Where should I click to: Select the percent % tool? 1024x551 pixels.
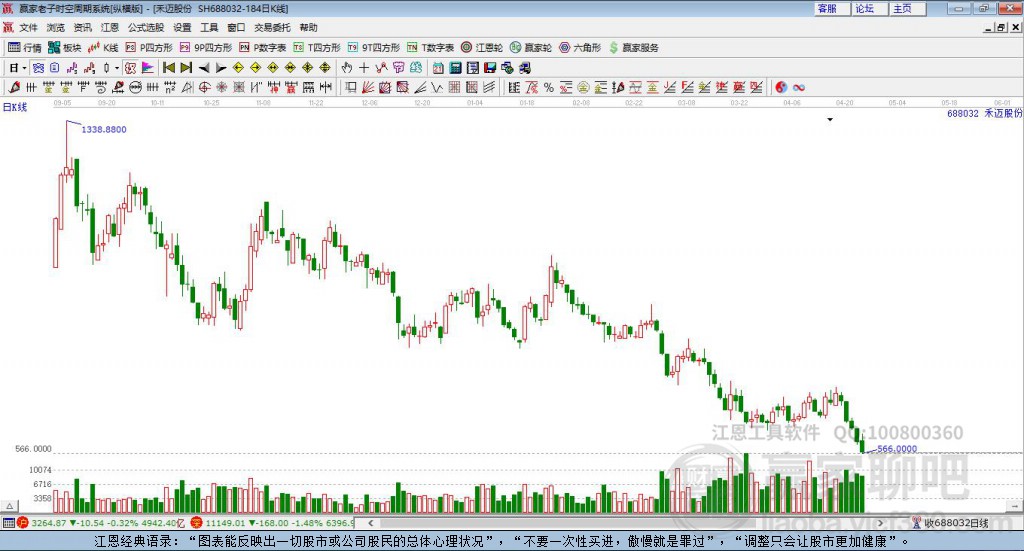tap(549, 87)
